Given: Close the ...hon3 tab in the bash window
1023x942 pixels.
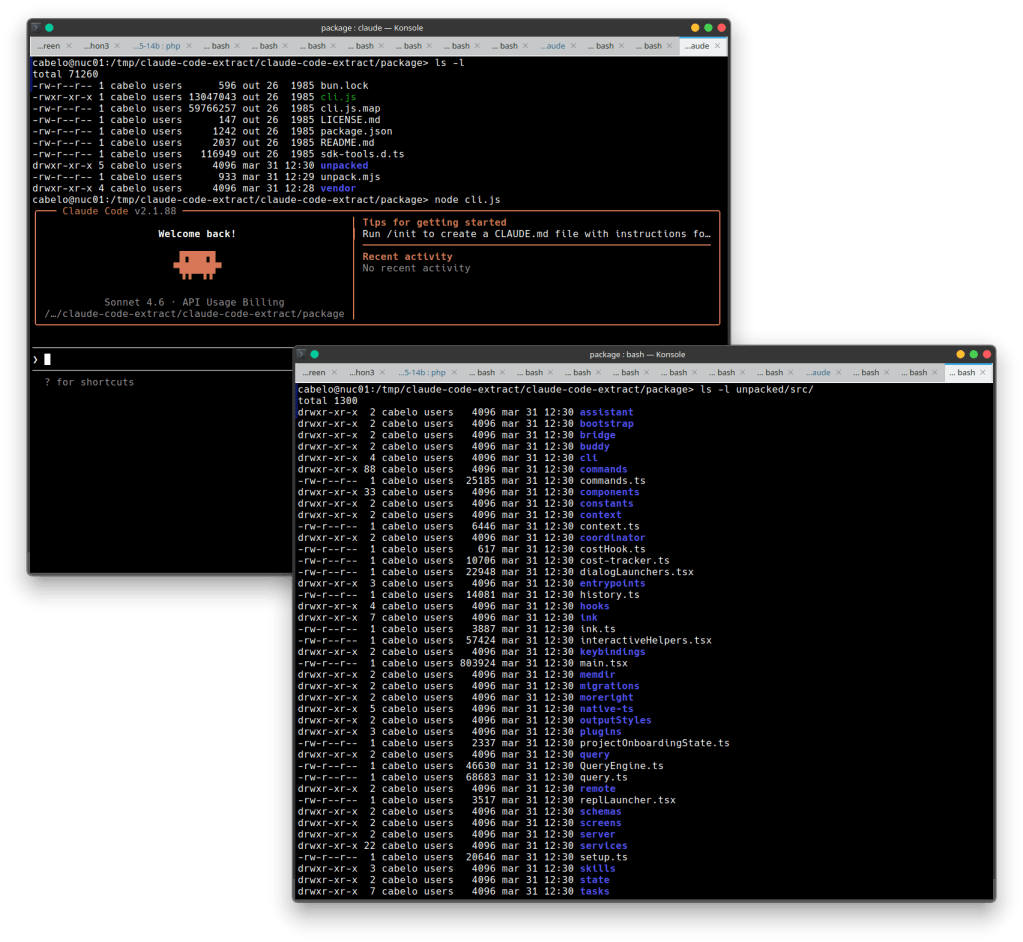Looking at the screenshot, I should click(x=381, y=373).
